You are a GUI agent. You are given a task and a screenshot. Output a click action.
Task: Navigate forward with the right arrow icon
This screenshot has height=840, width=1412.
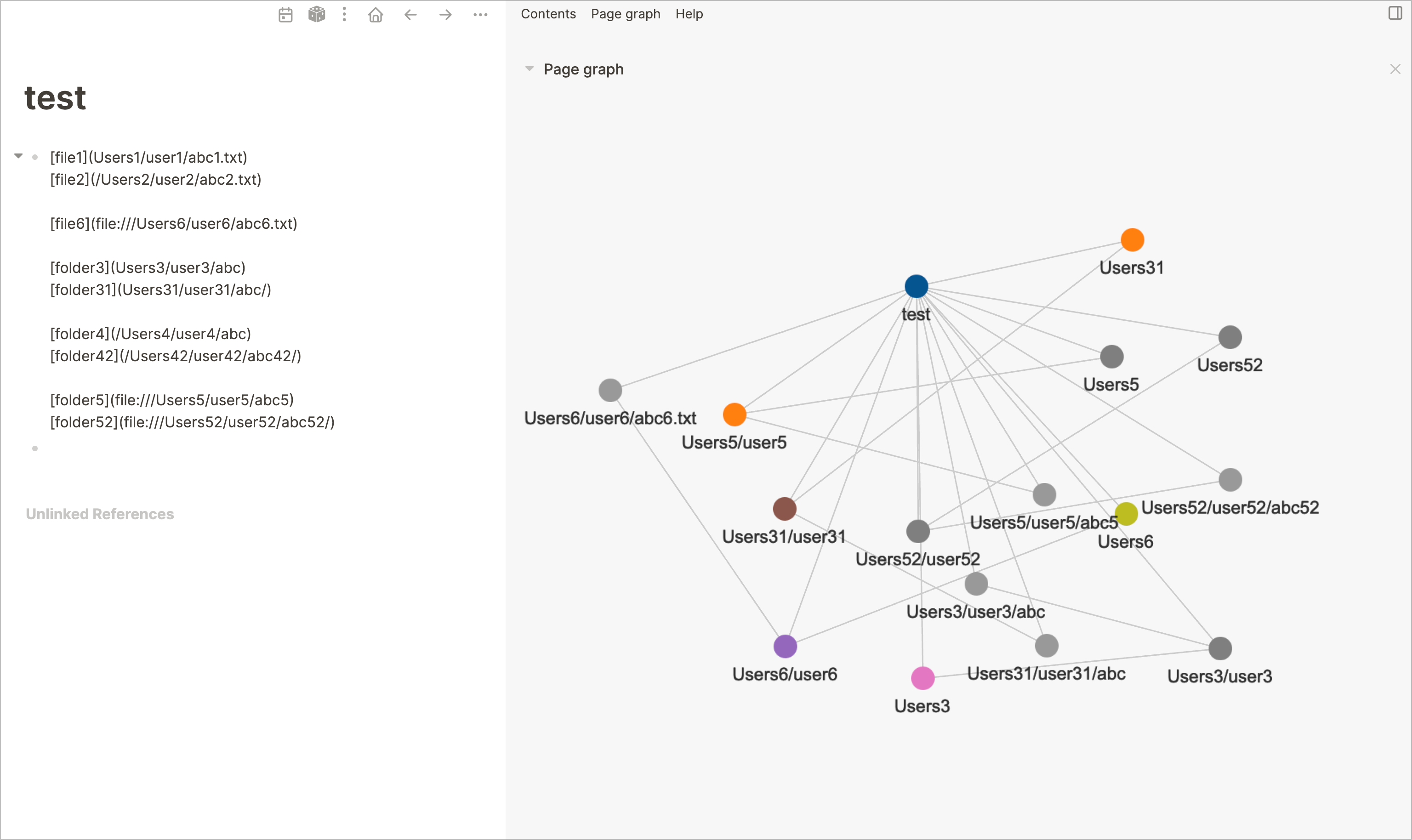click(445, 14)
